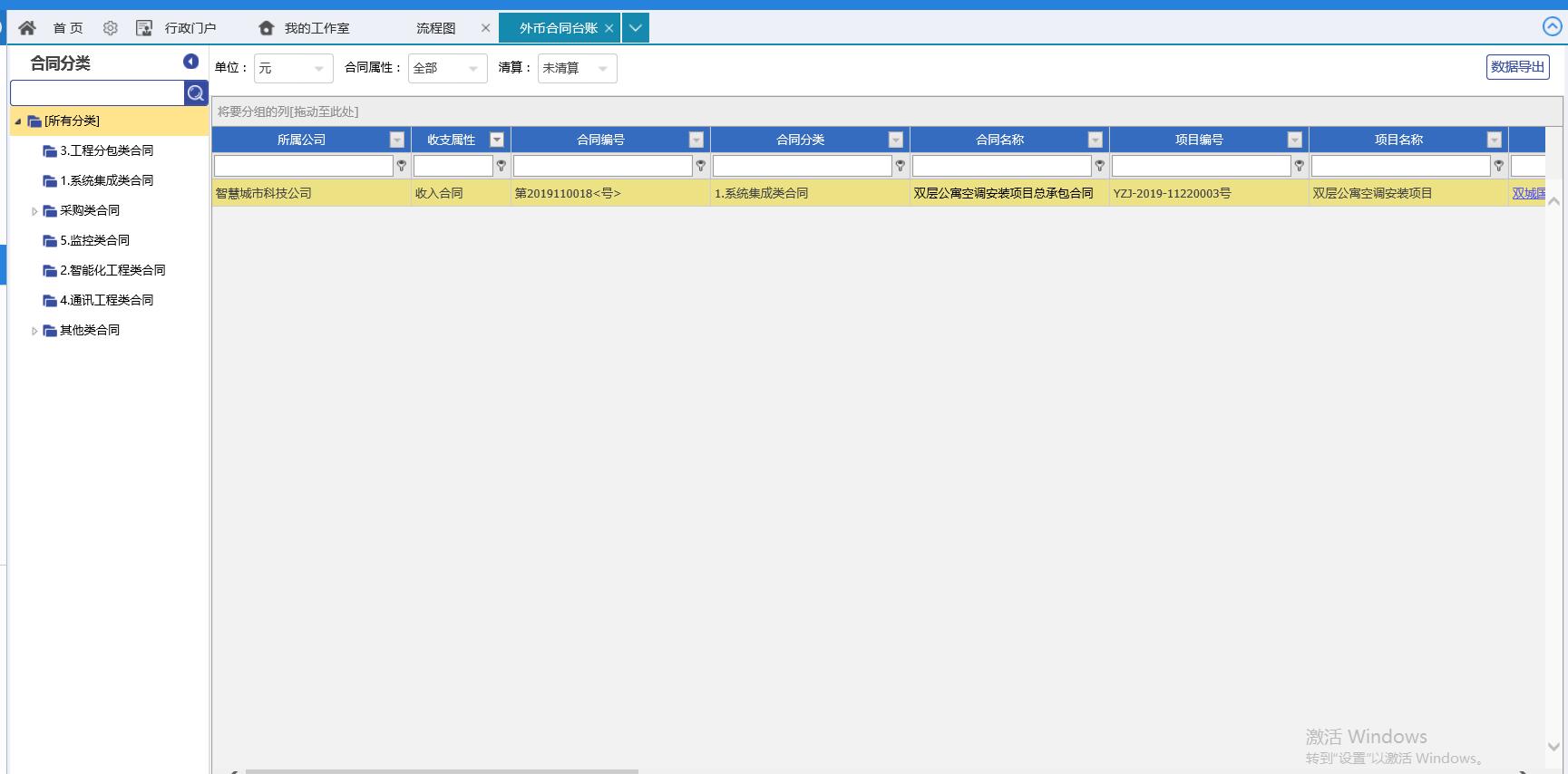1568x774 pixels.
Task: Expand the 采购类合同 tree node
Action: click(34, 211)
